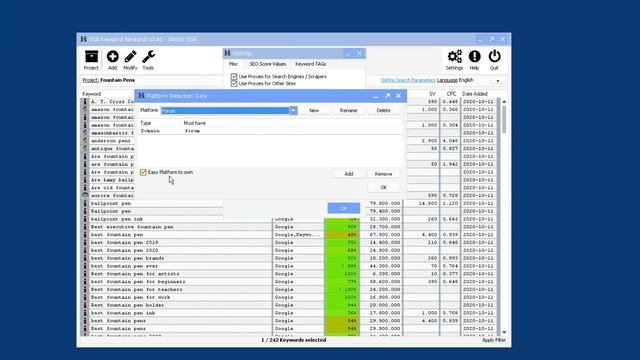Screen dimensions: 640x360
Task: Click the blue OK button in Settings window
Action: click(x=344, y=208)
